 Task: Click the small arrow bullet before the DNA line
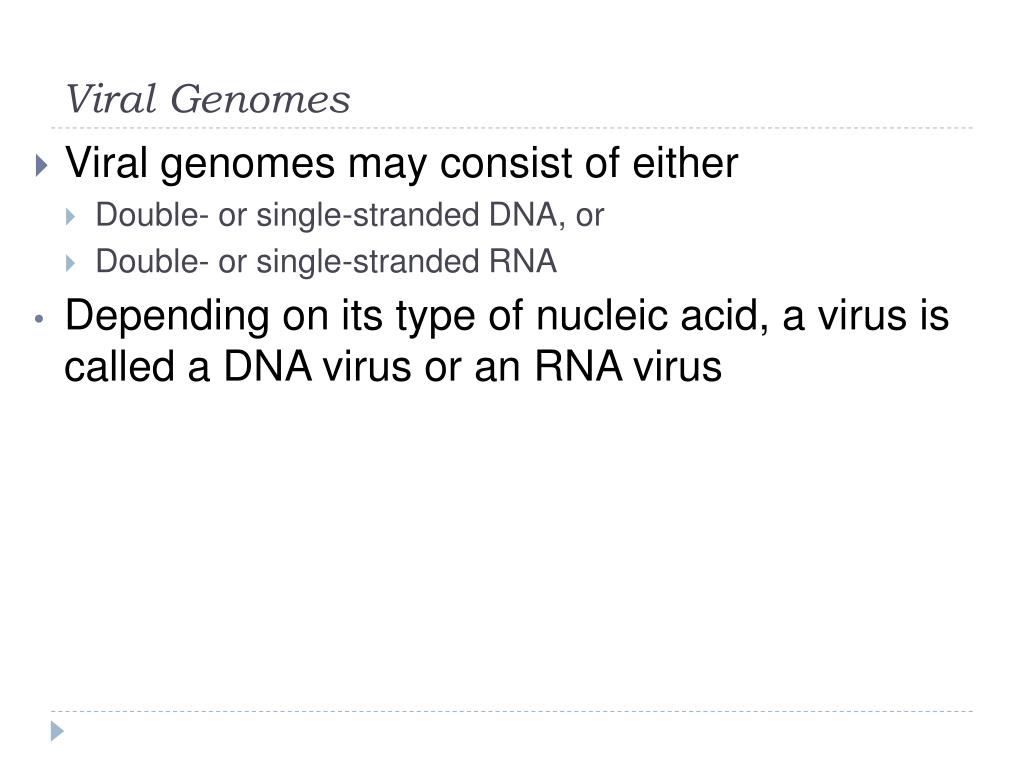click(x=71, y=217)
